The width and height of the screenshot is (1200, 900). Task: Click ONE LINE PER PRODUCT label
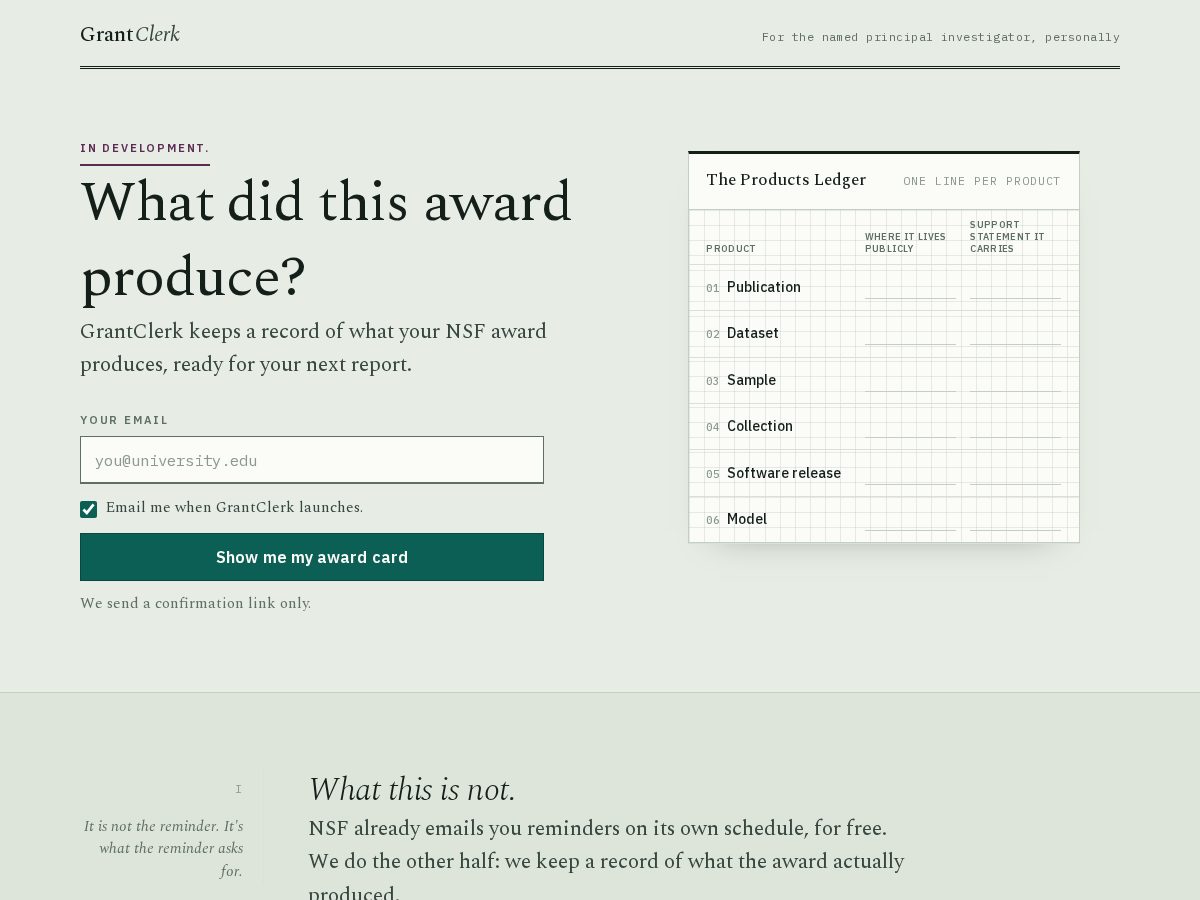(982, 181)
